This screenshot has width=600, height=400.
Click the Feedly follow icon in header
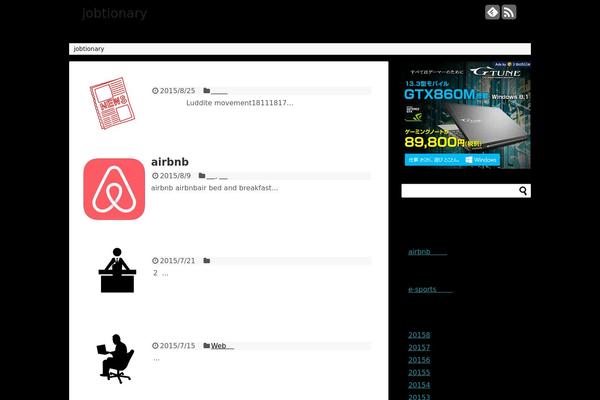(x=492, y=12)
